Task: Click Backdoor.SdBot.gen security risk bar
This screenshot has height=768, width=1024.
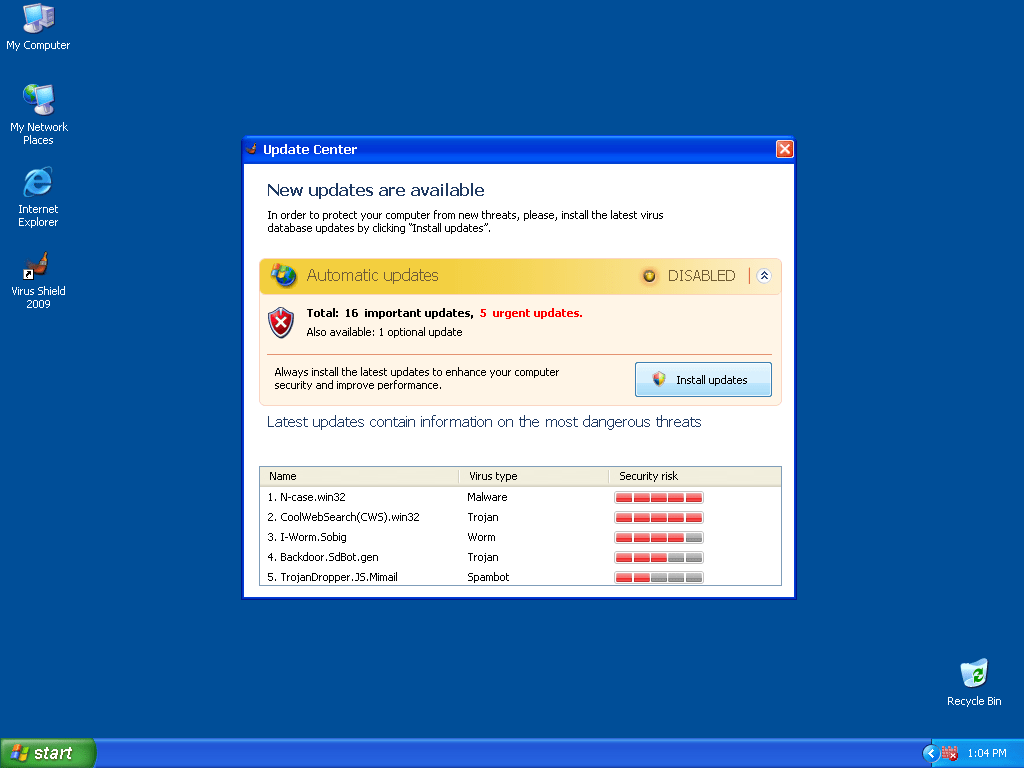Action: [659, 557]
